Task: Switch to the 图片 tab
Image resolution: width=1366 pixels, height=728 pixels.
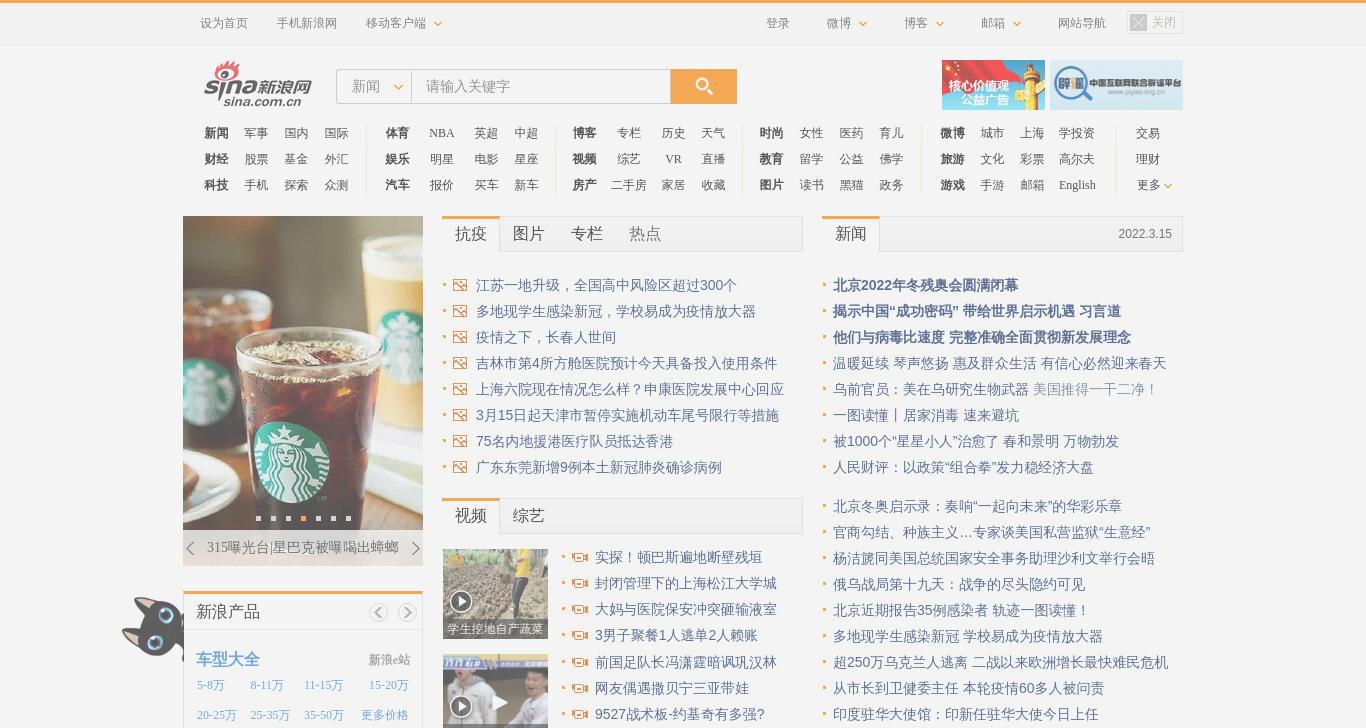Action: [x=528, y=234]
